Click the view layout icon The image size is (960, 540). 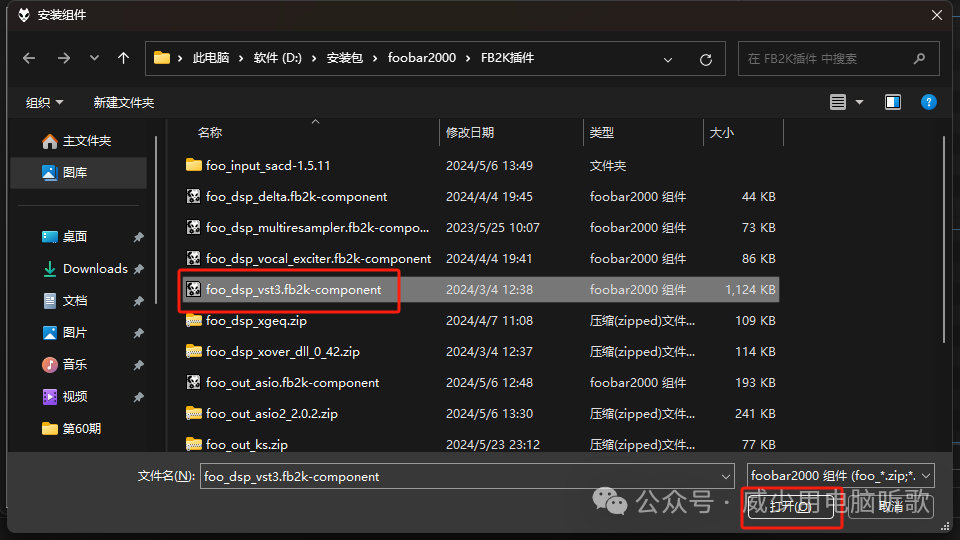pos(838,102)
